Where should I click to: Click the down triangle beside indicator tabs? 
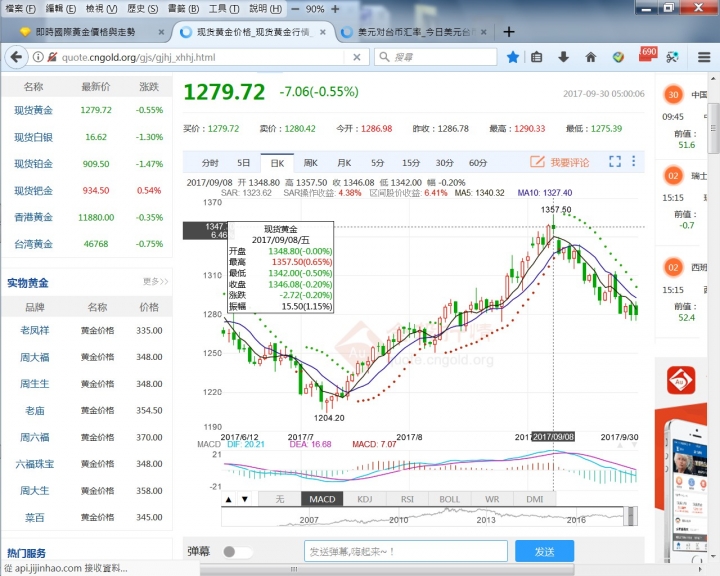coord(245,499)
